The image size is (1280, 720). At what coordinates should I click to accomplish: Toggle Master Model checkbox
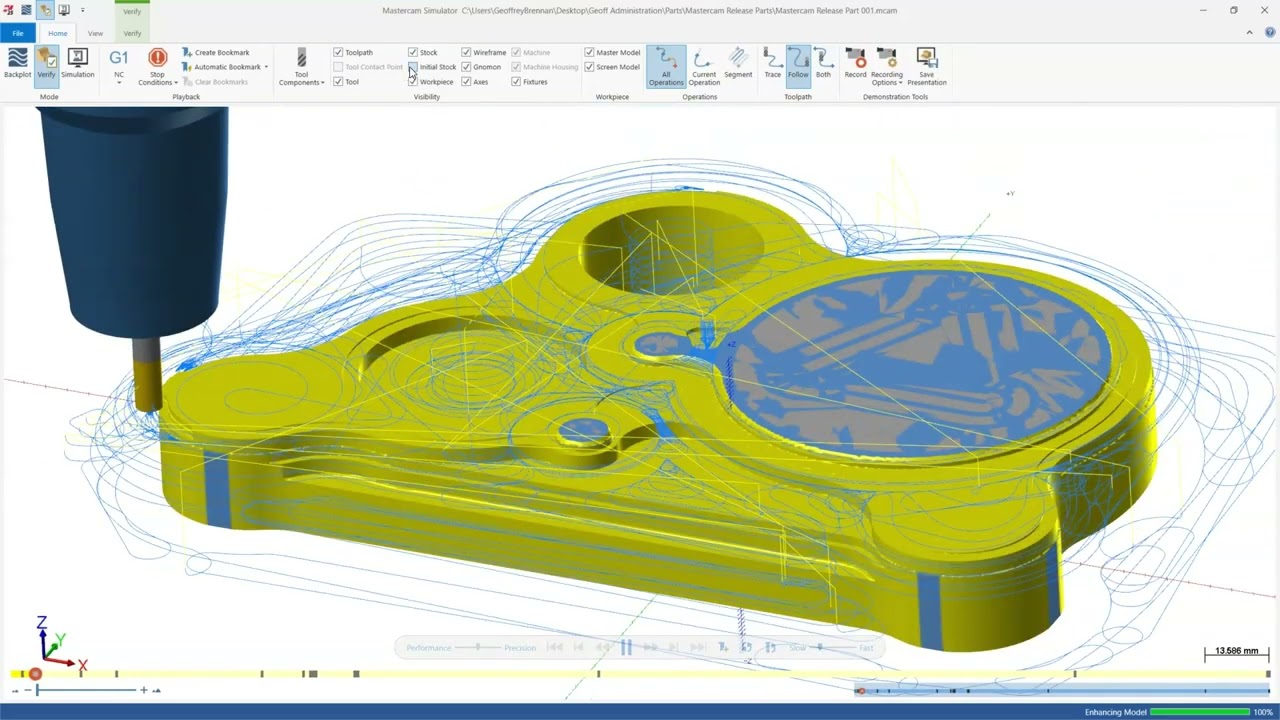[x=589, y=52]
